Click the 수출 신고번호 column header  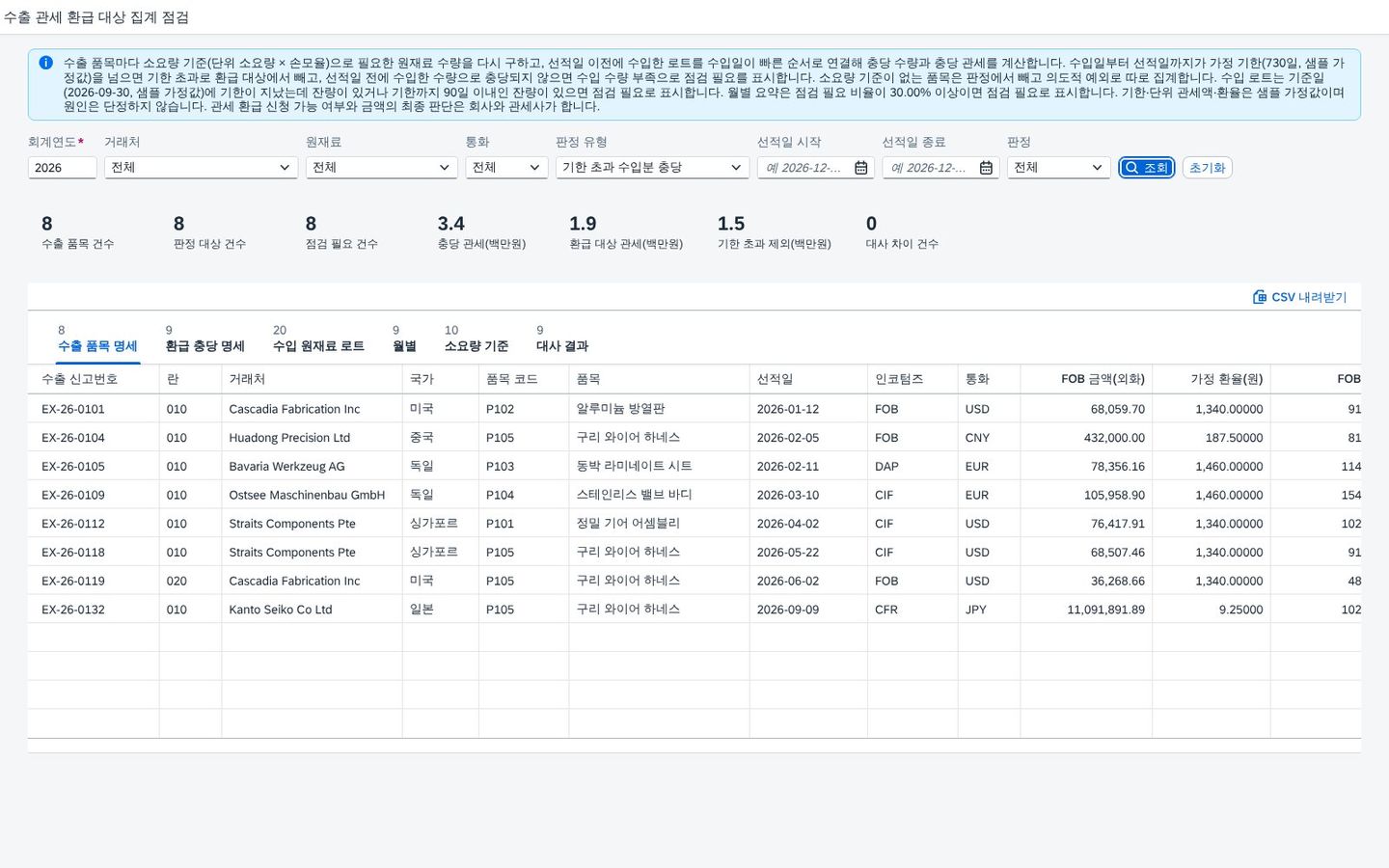coord(94,379)
